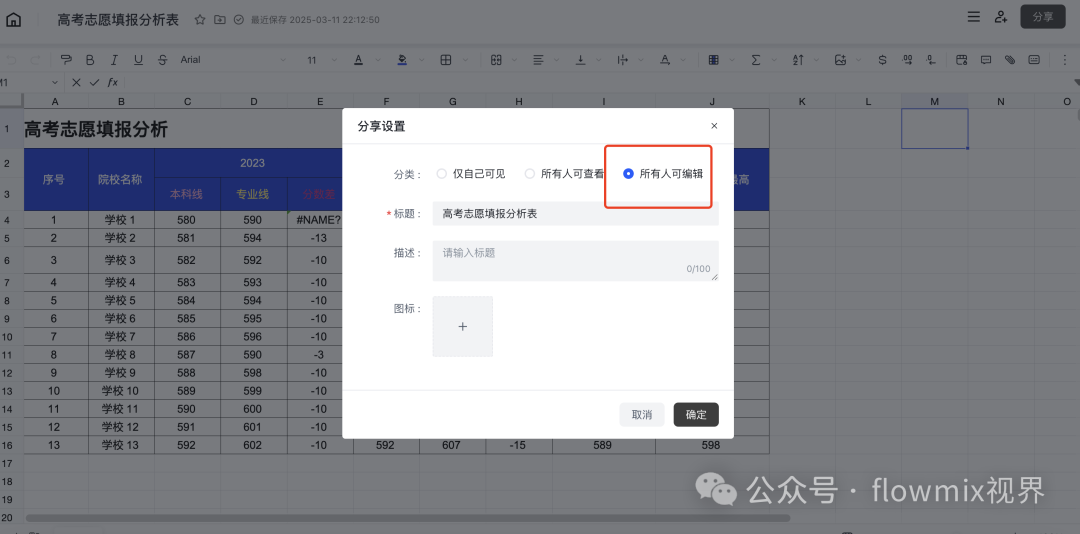Click the vertical align icon
Viewport: 1080px width, 534px height.
click(x=581, y=60)
